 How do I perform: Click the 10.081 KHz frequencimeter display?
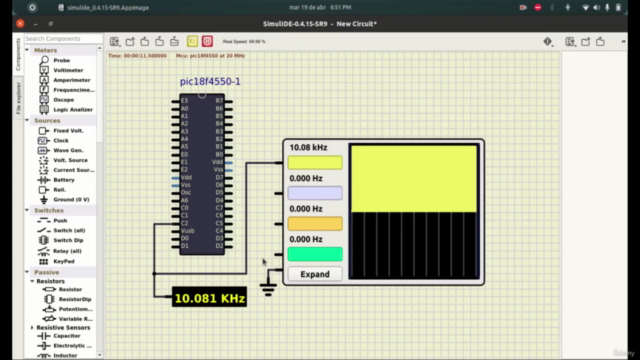tap(209, 298)
